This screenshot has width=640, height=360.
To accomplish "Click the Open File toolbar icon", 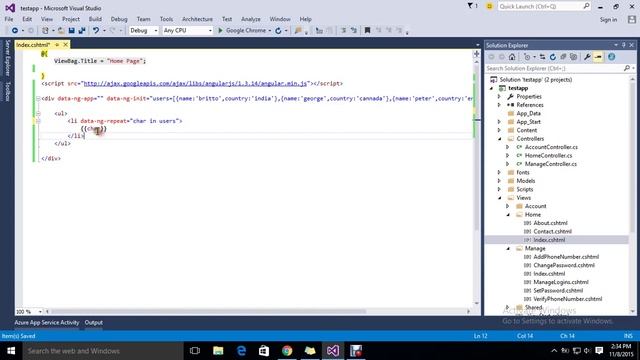I will 61,31.
